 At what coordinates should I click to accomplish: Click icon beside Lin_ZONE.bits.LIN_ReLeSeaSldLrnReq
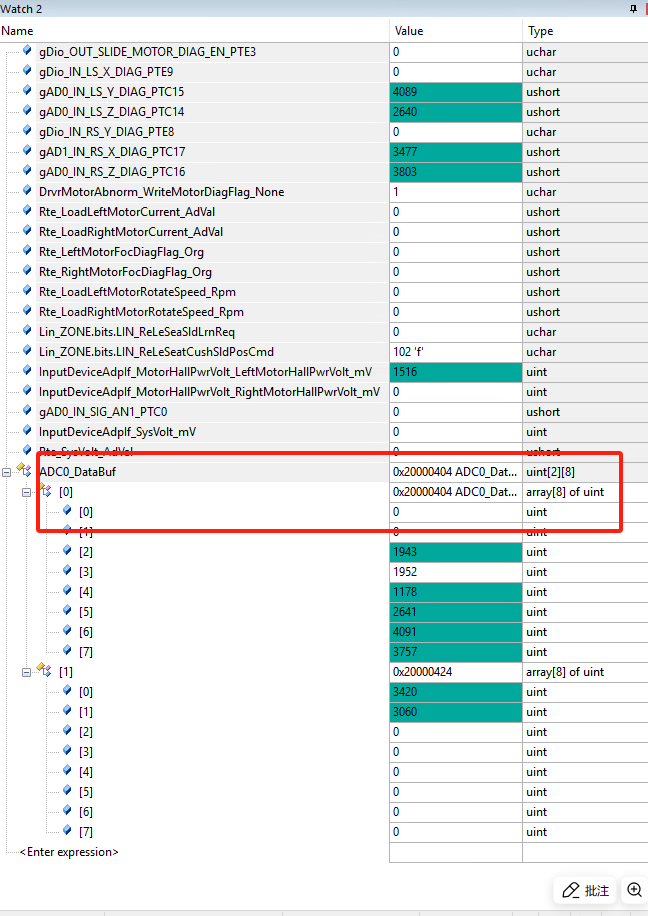27,331
